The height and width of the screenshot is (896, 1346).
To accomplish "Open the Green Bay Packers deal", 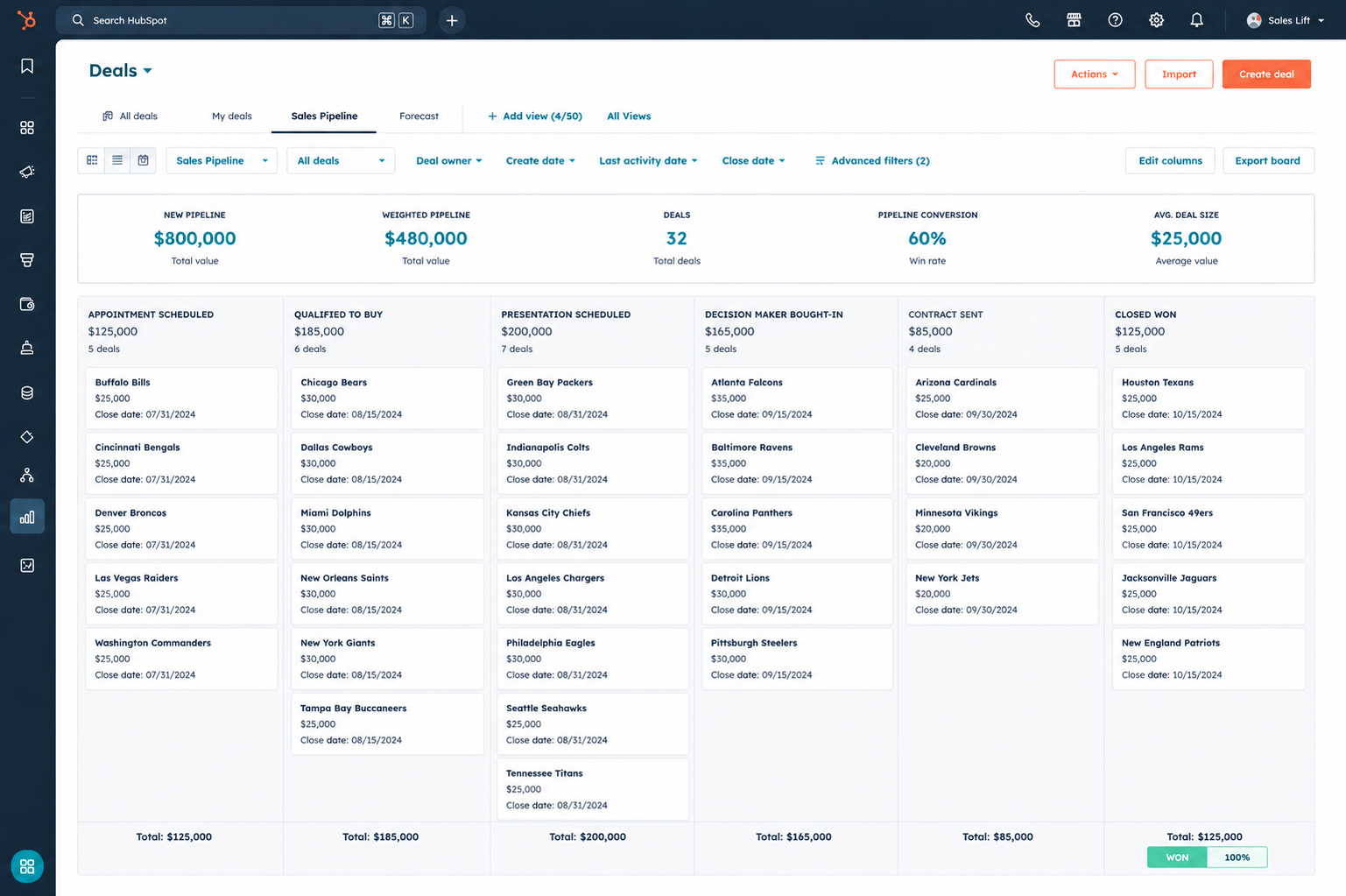I will (x=593, y=399).
